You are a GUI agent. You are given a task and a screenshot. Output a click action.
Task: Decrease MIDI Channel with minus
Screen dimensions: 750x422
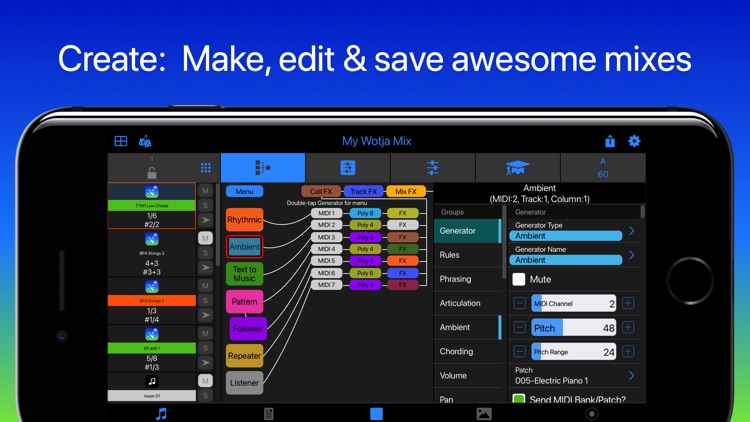519,303
